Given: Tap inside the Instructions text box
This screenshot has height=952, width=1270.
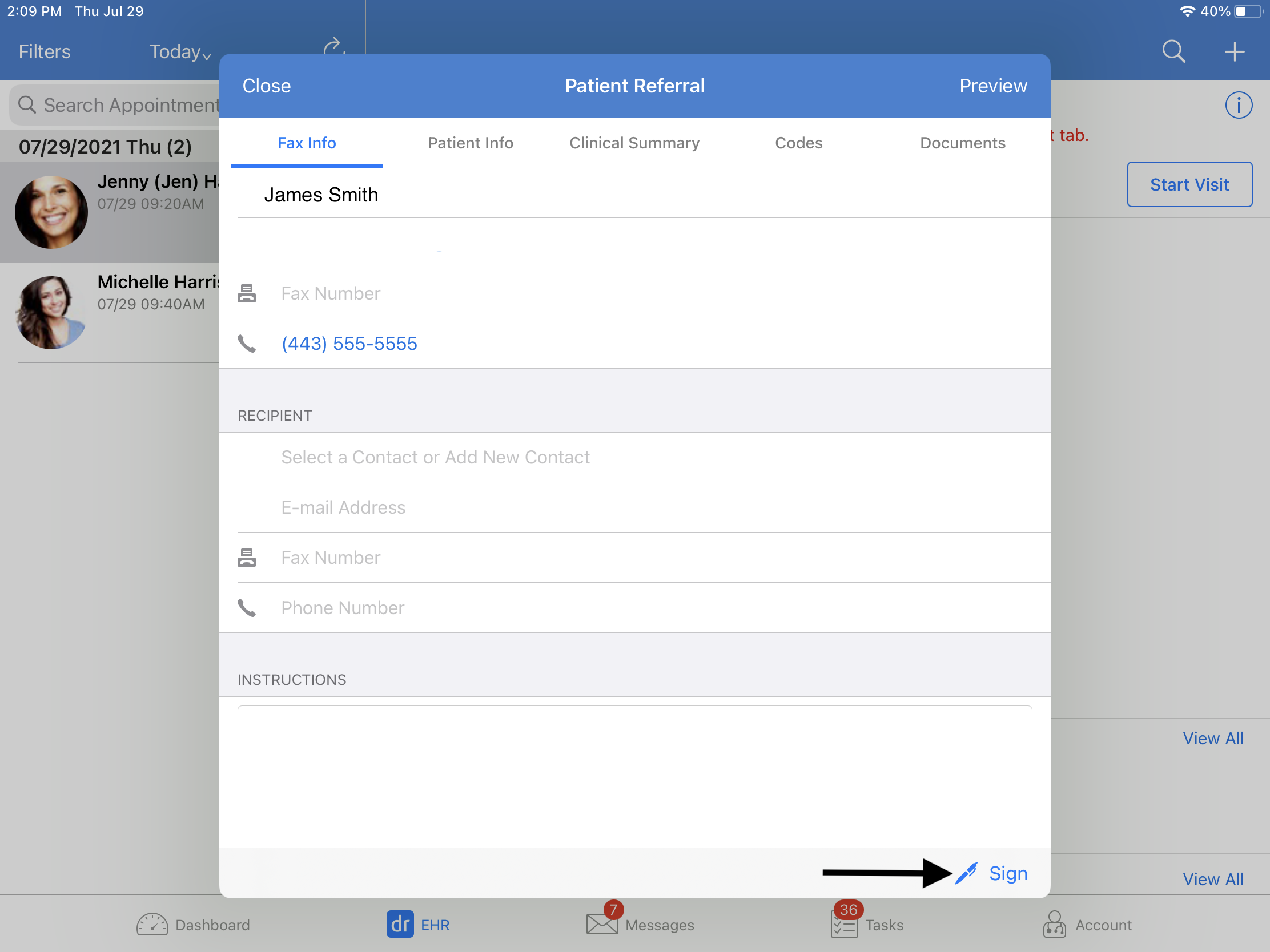Looking at the screenshot, I should [634, 776].
